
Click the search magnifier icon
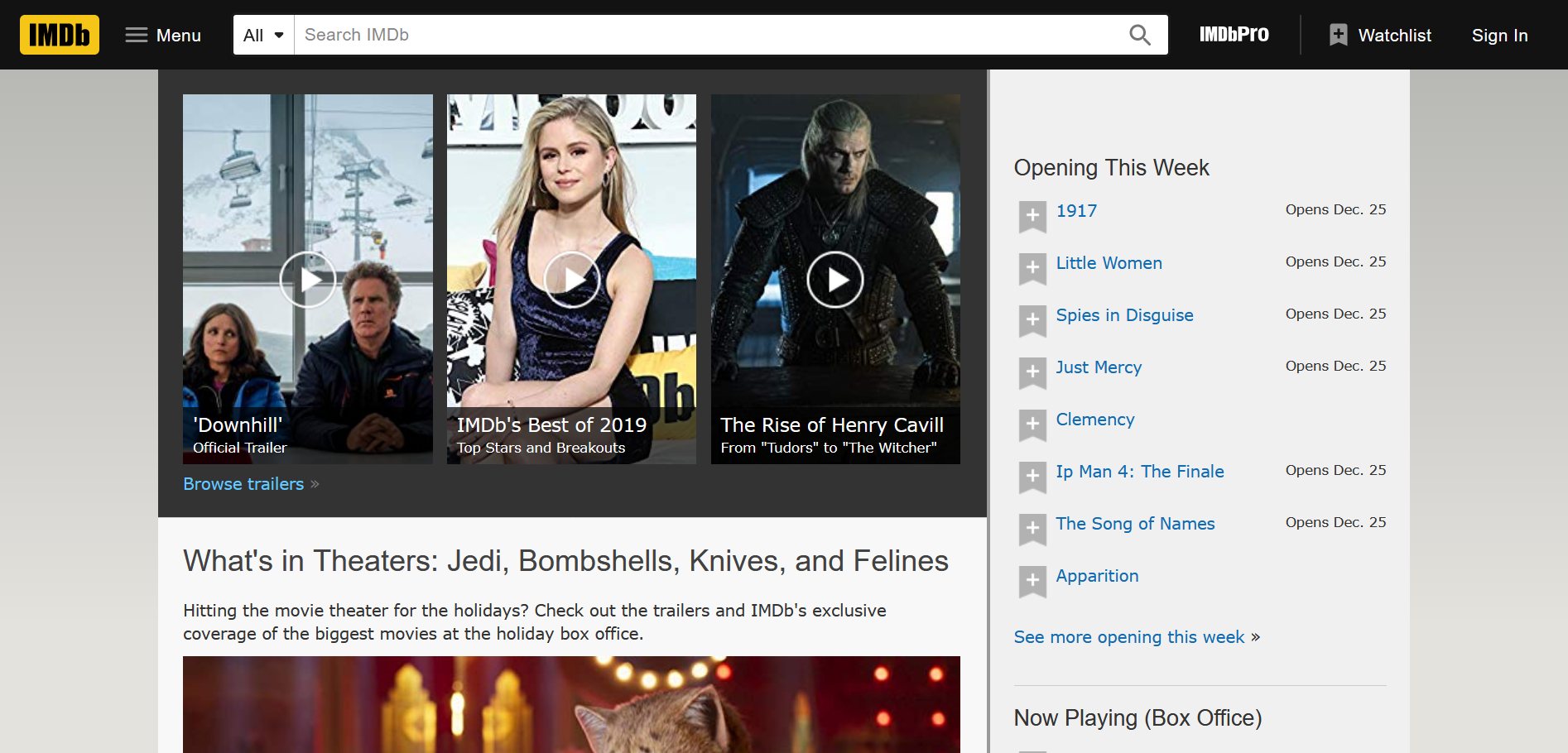coord(1139,35)
